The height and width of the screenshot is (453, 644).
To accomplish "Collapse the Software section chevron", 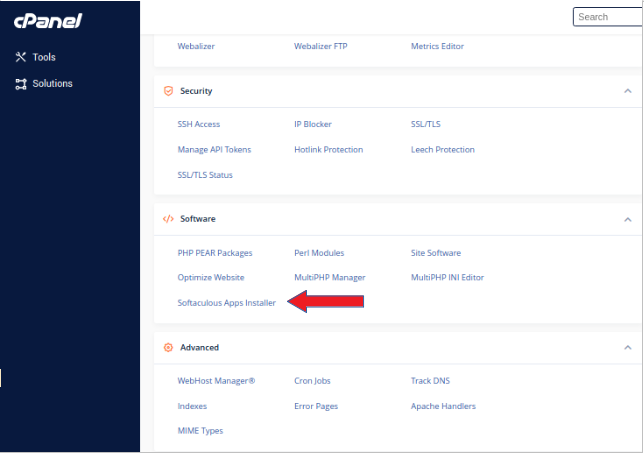I will pyautogui.click(x=628, y=219).
